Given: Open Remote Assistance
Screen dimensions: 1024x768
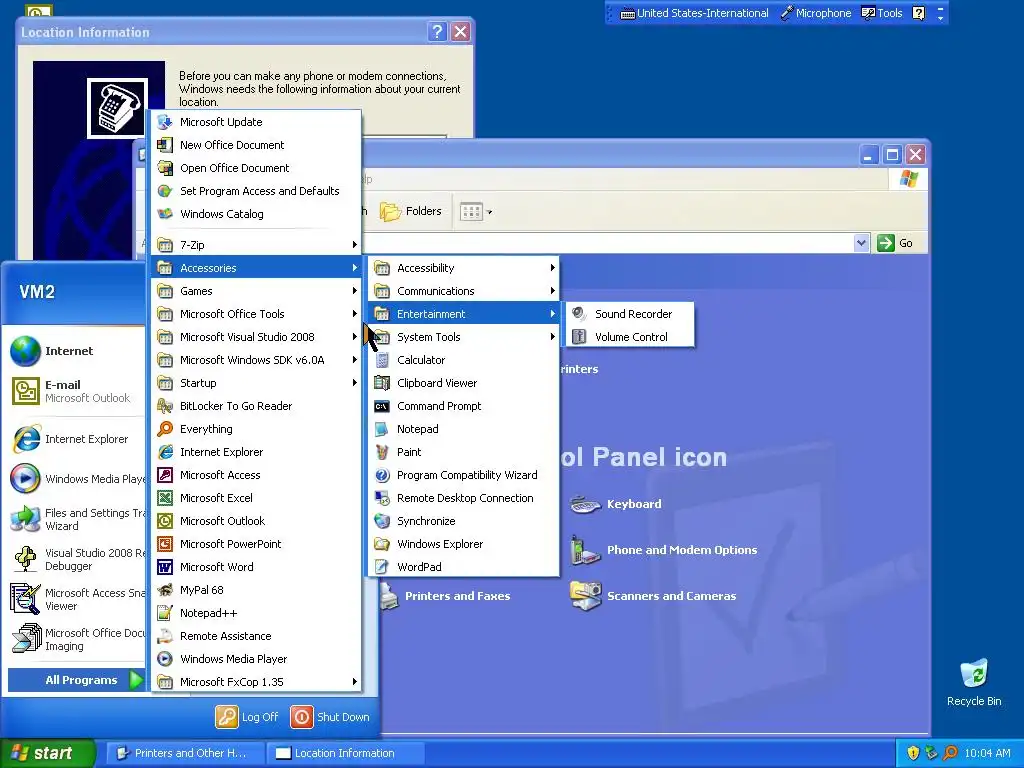Looking at the screenshot, I should tap(256, 636).
